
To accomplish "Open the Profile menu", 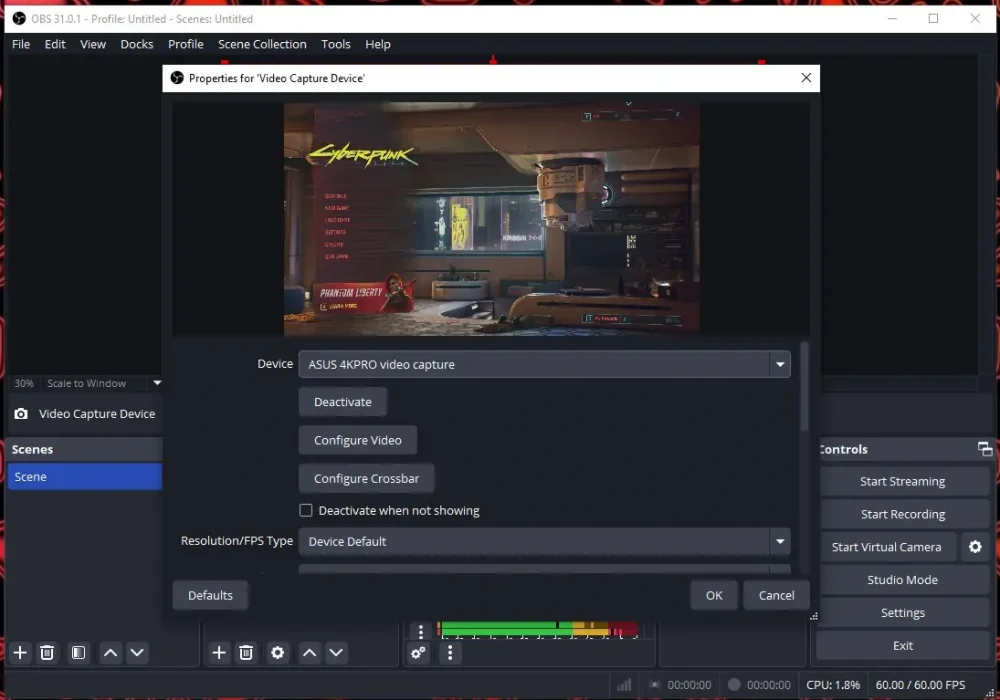I will (186, 44).
